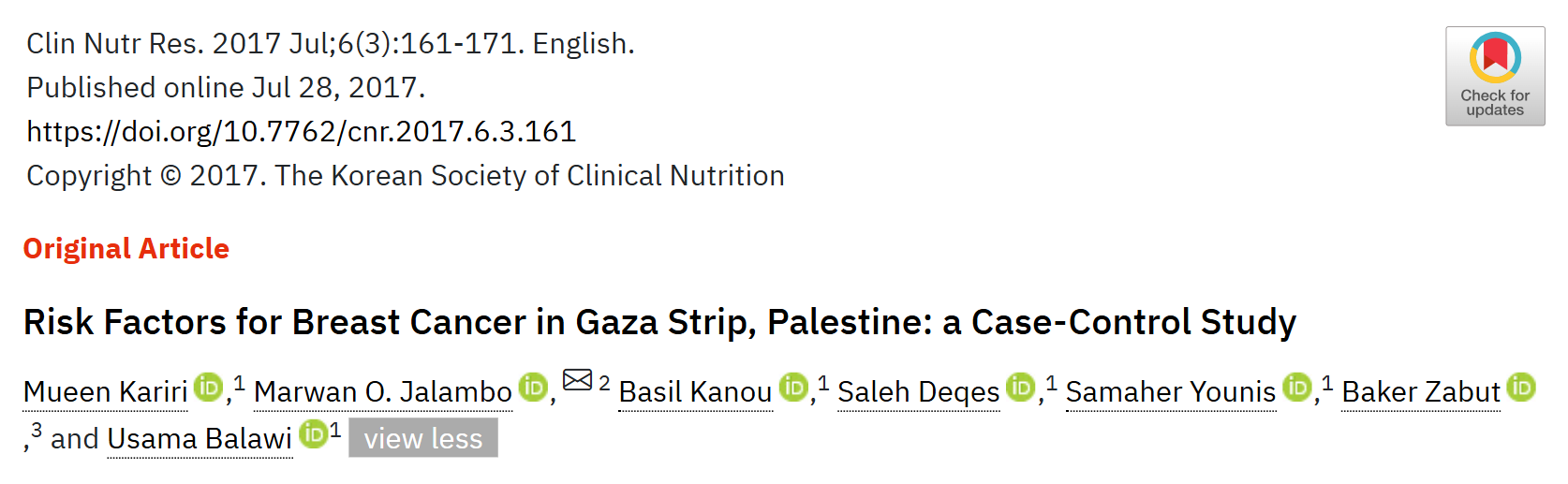Click ORCID icon beside Marwan O. Jalambo
Image resolution: width=1568 pixels, height=484 pixels.
coord(533,387)
